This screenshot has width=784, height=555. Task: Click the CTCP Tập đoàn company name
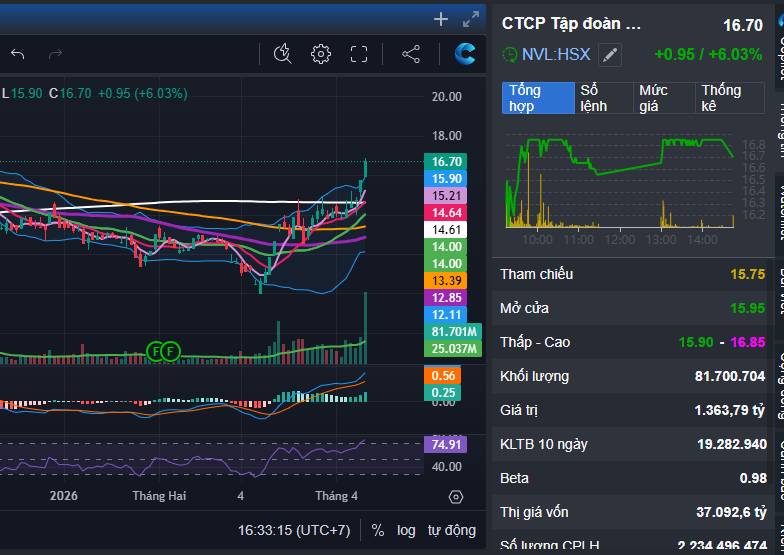pos(571,24)
